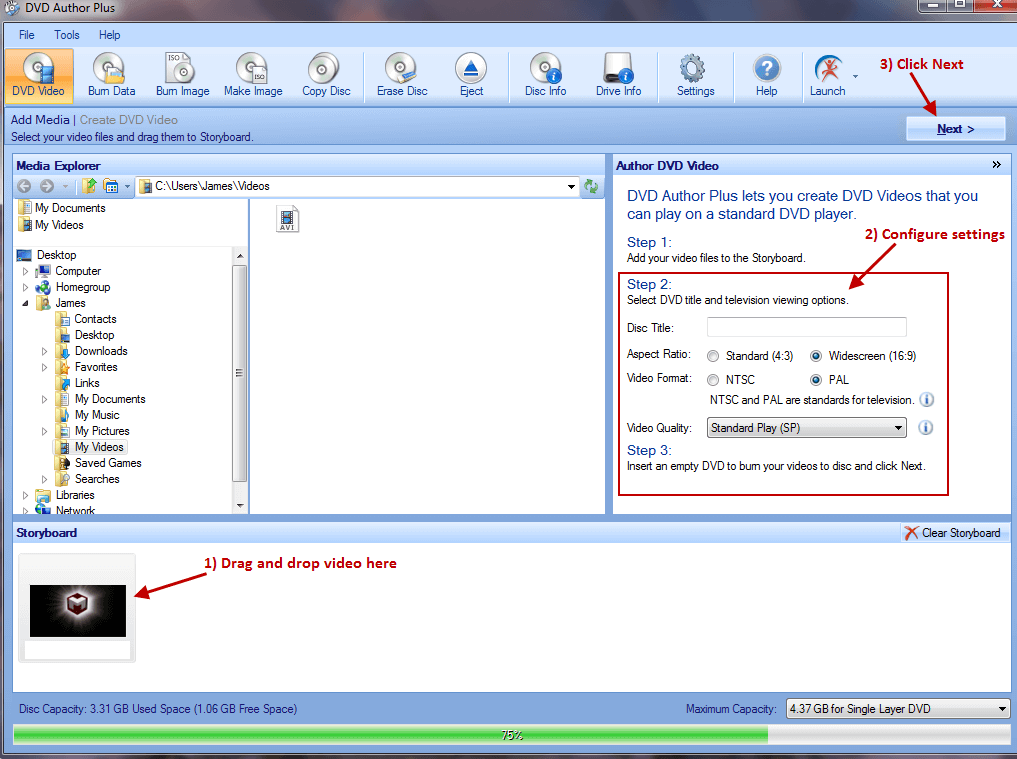Click the Next button
1017x759 pixels.
[x=955, y=129]
